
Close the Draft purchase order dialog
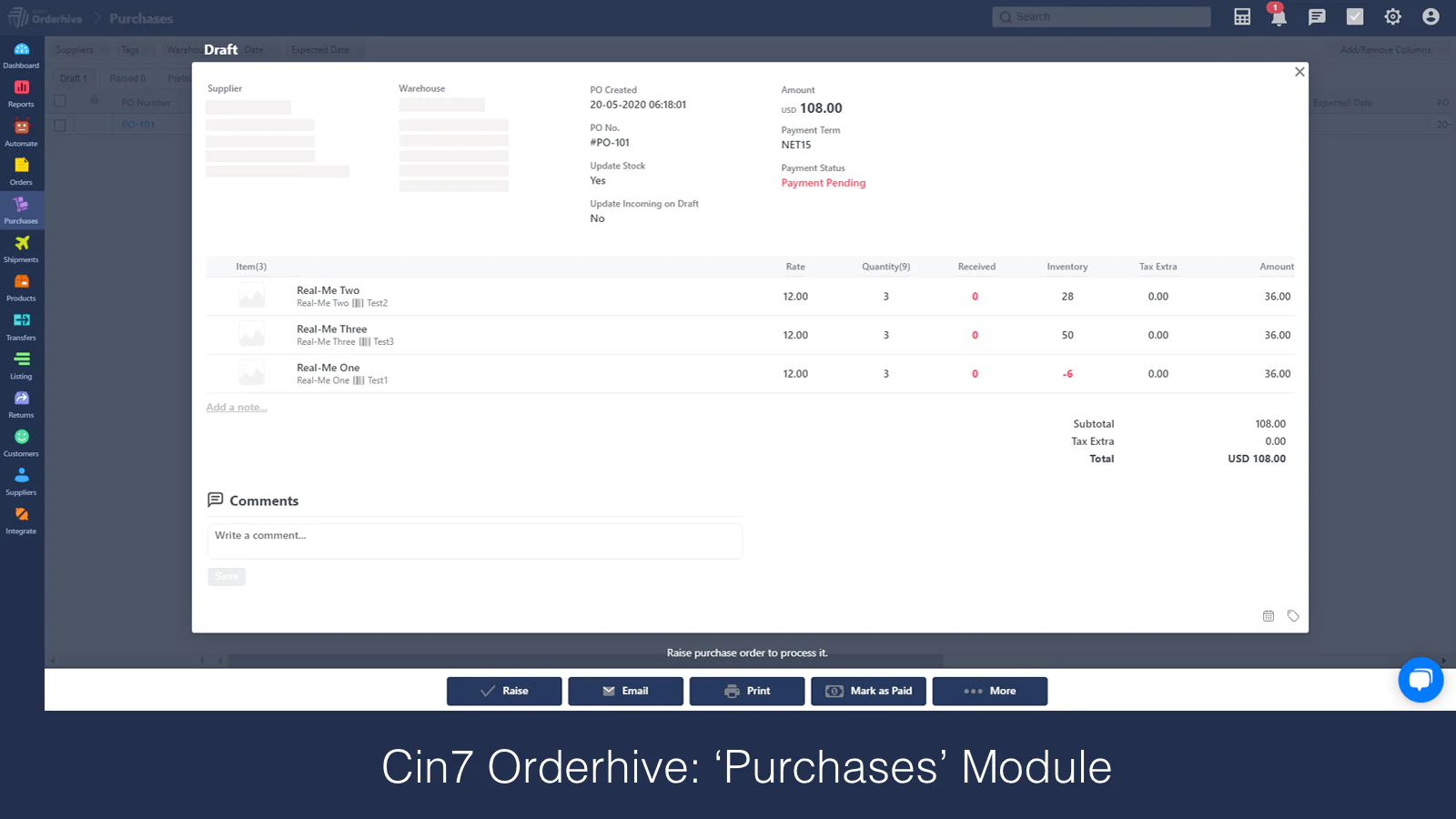pos(1299,72)
